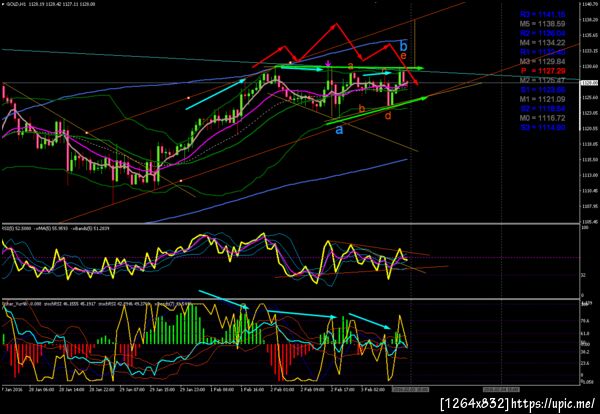This screenshot has height=414, width=600.
Task: Select the M1 = 1121.09 pivot label
Action: click(542, 99)
